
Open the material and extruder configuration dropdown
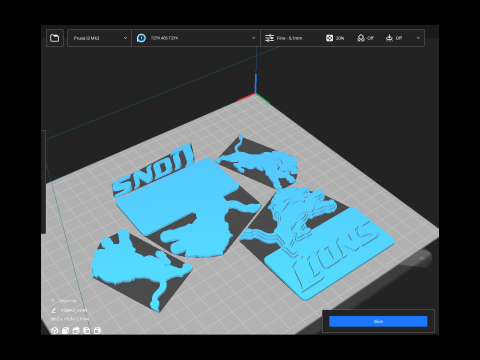tap(196, 38)
